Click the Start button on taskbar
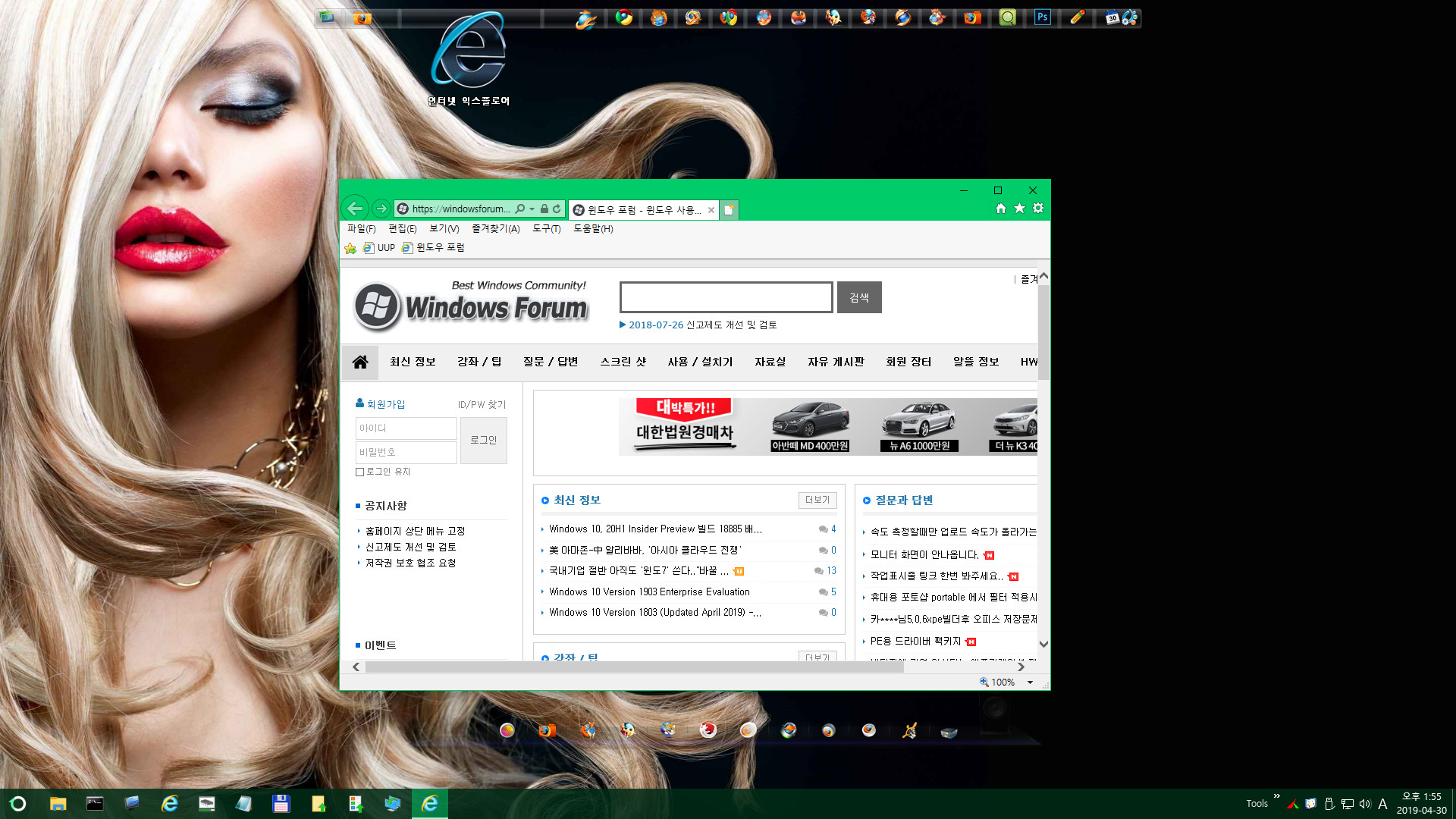The image size is (1456, 819). coord(18,804)
